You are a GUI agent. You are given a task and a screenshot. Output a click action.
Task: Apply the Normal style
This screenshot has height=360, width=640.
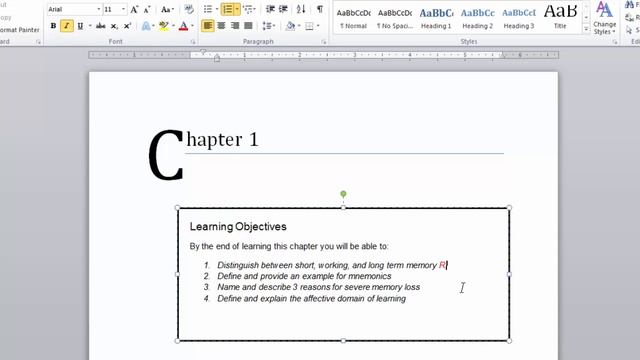tap(353, 18)
